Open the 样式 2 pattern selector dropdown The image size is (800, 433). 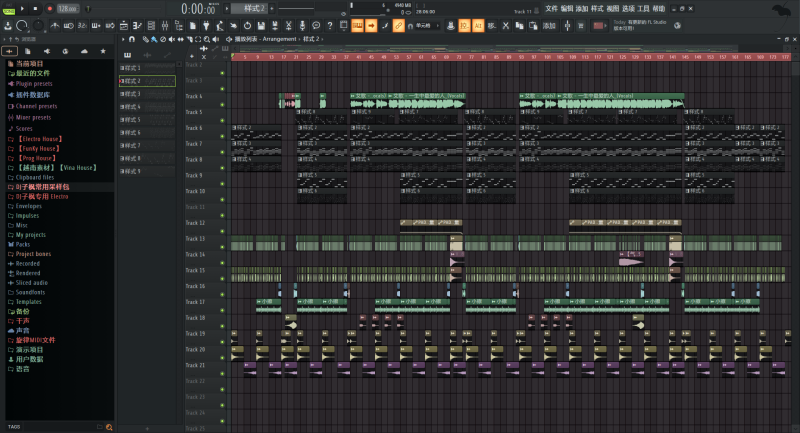[x=250, y=9]
